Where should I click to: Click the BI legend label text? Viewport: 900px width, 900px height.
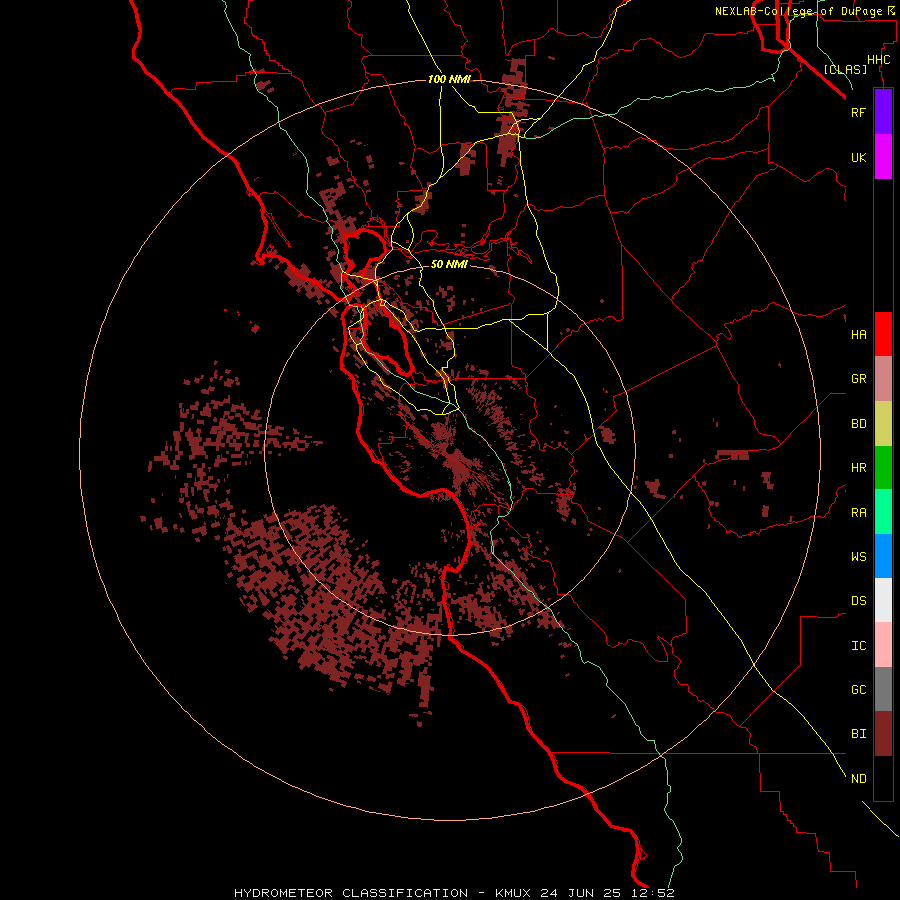[858, 734]
